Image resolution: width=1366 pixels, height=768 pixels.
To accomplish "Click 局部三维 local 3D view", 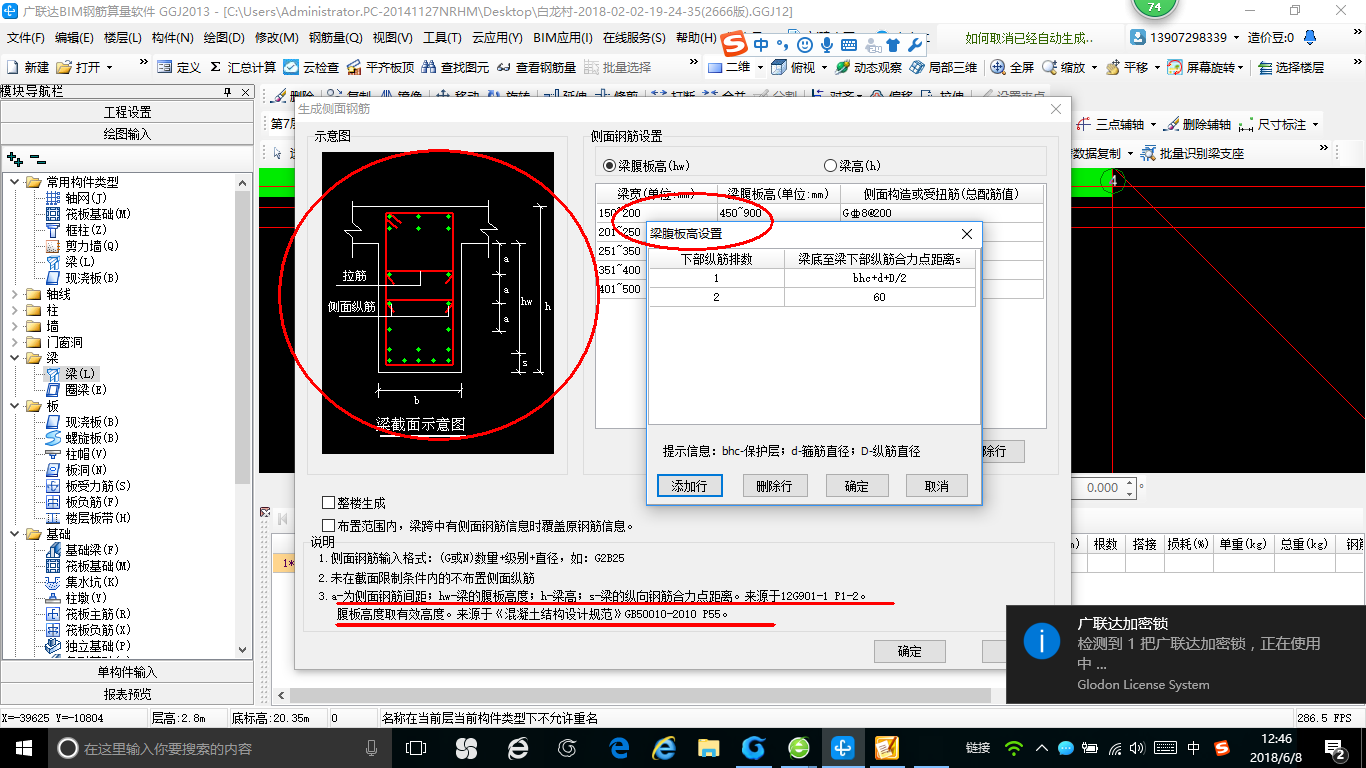I will point(943,67).
